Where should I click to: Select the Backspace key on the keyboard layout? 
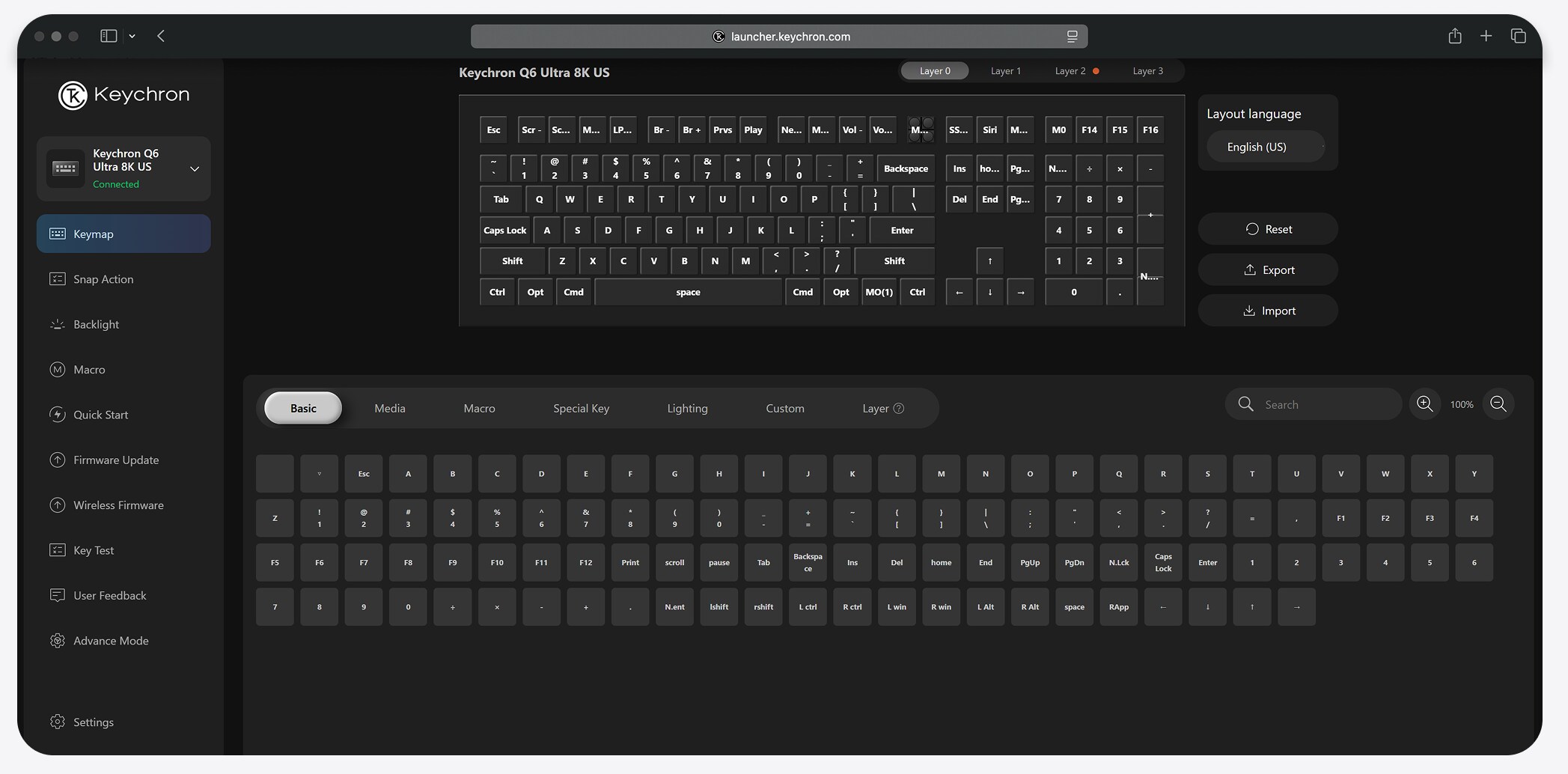click(906, 168)
